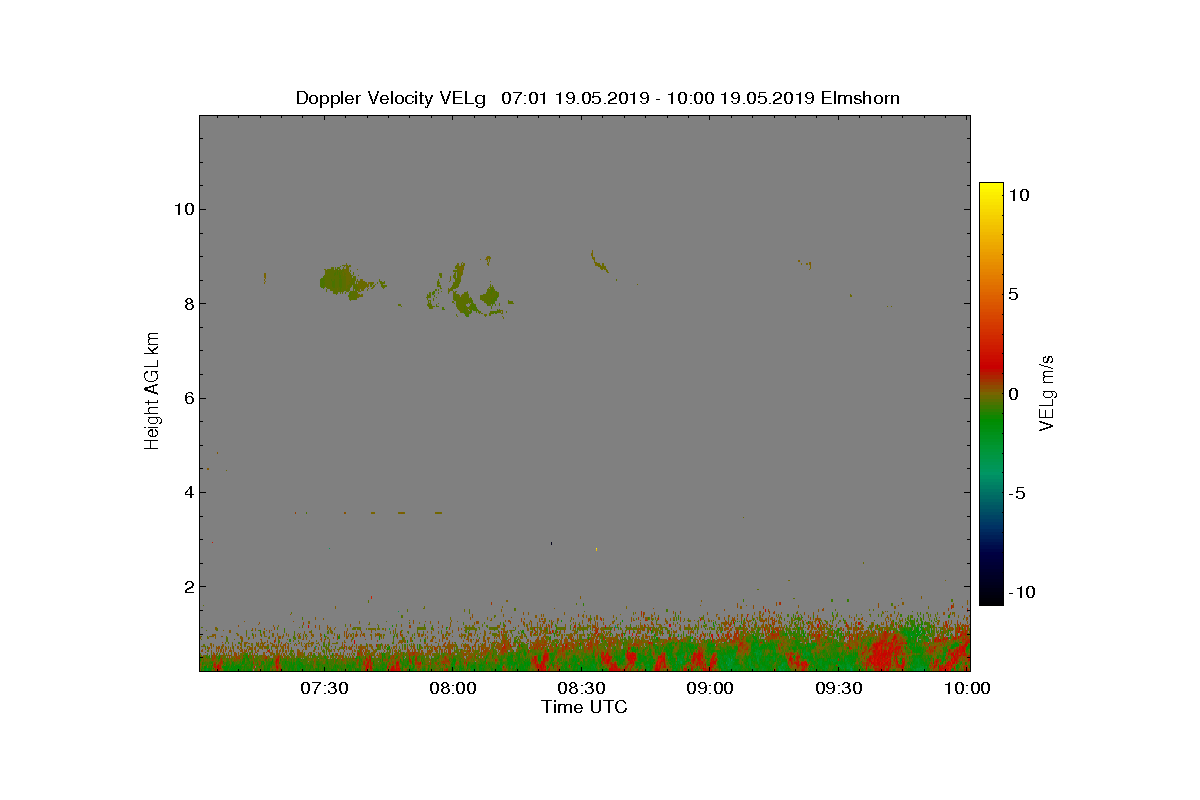Click the 'VELg m/s' colorbar label
1200x800 pixels.
point(1047,391)
